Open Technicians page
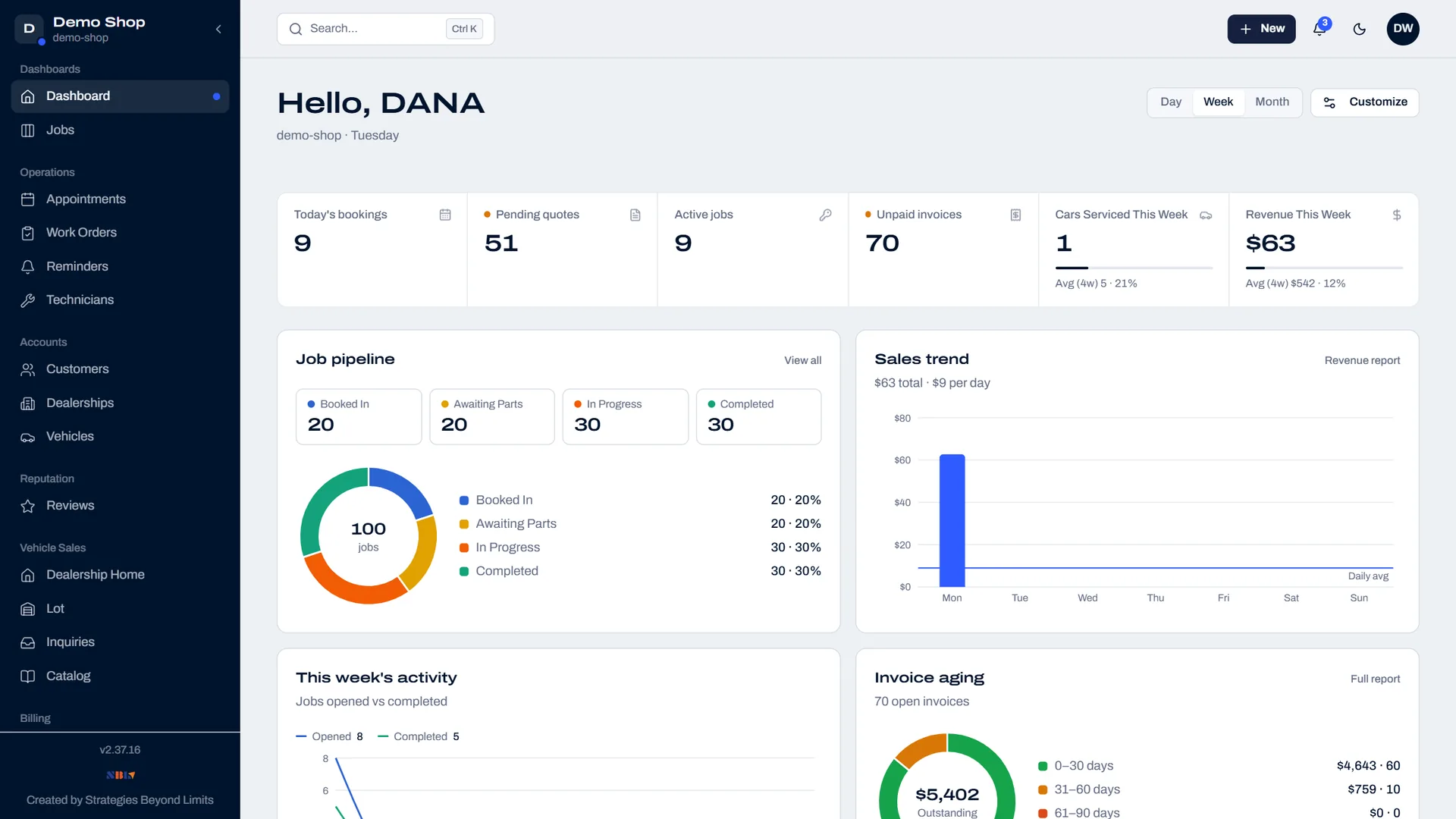Image resolution: width=1456 pixels, height=819 pixels. [x=120, y=300]
